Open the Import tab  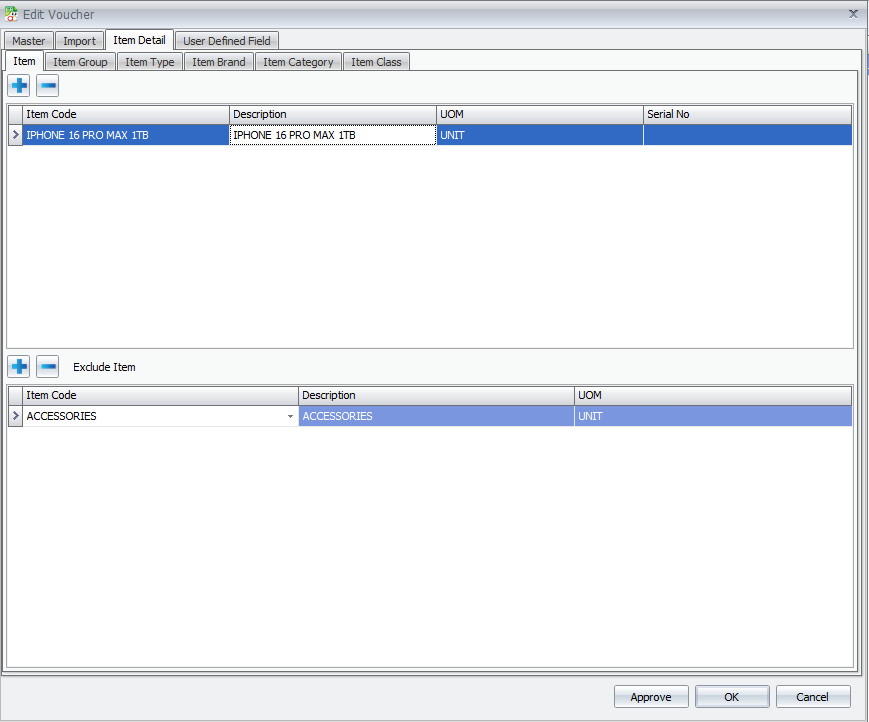79,41
